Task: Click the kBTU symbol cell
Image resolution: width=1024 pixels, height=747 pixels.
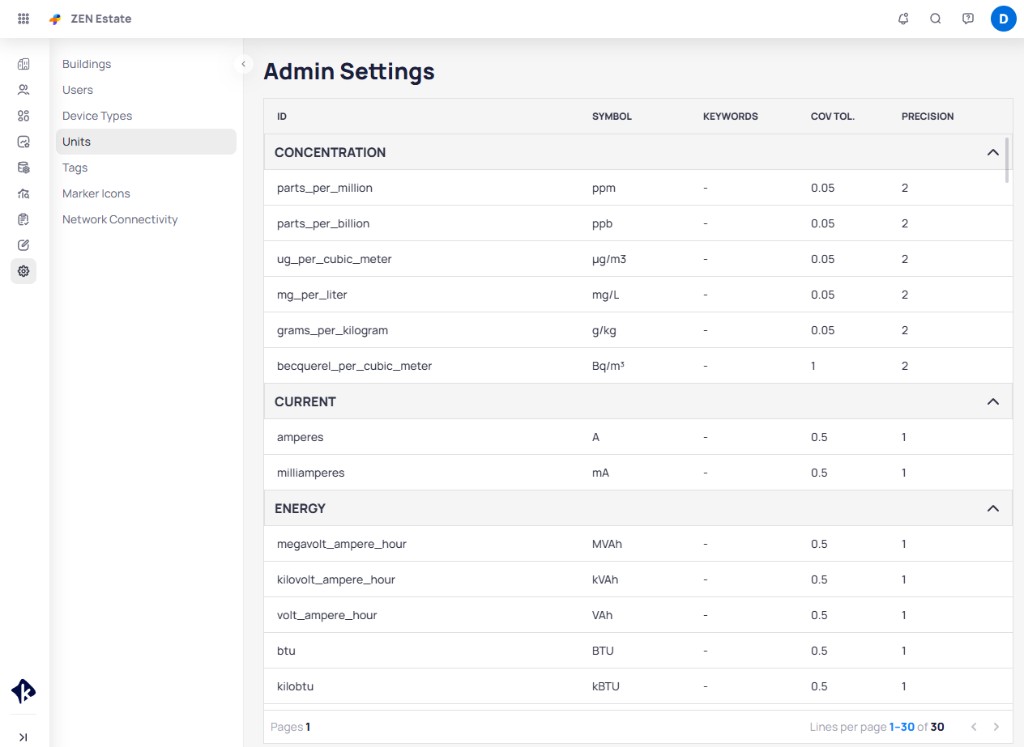Action: 605,686
